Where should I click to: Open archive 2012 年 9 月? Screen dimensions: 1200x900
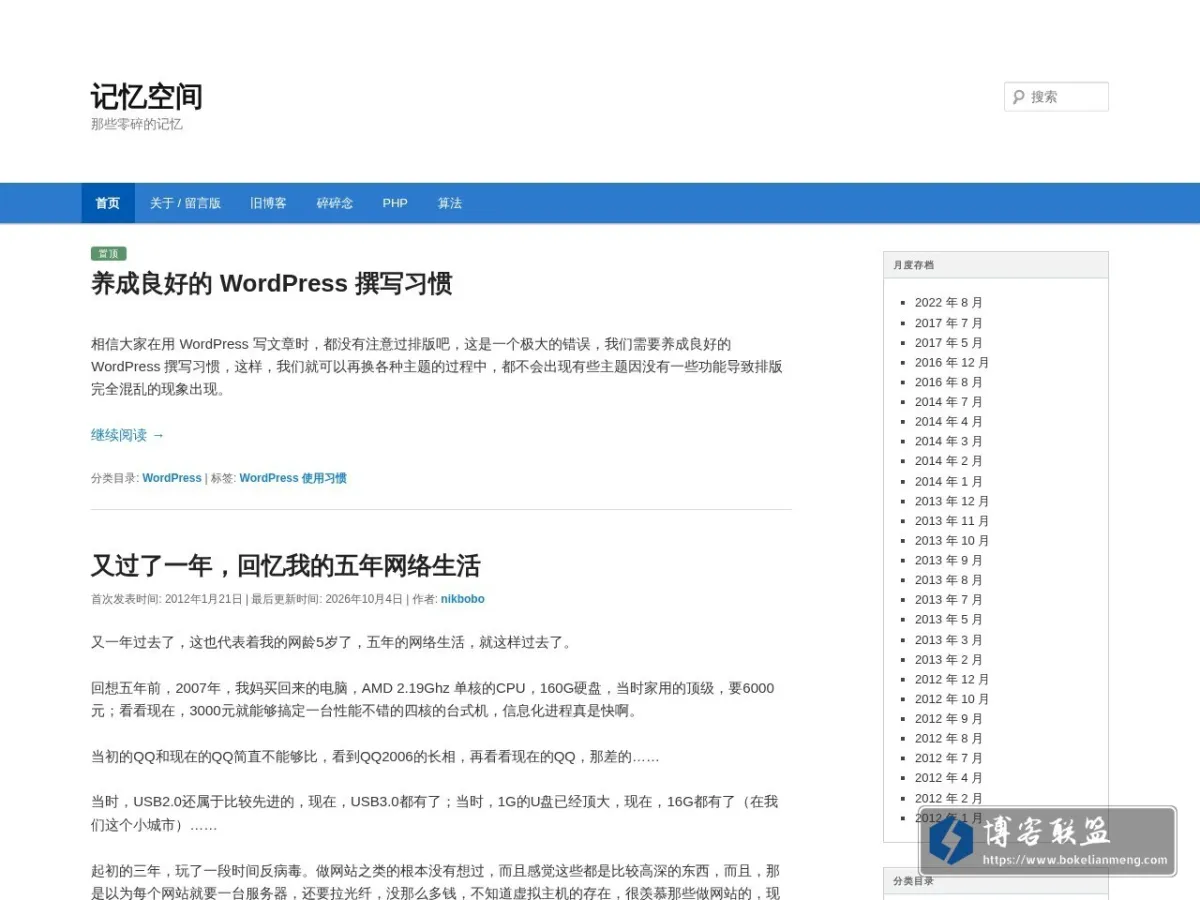tap(949, 719)
